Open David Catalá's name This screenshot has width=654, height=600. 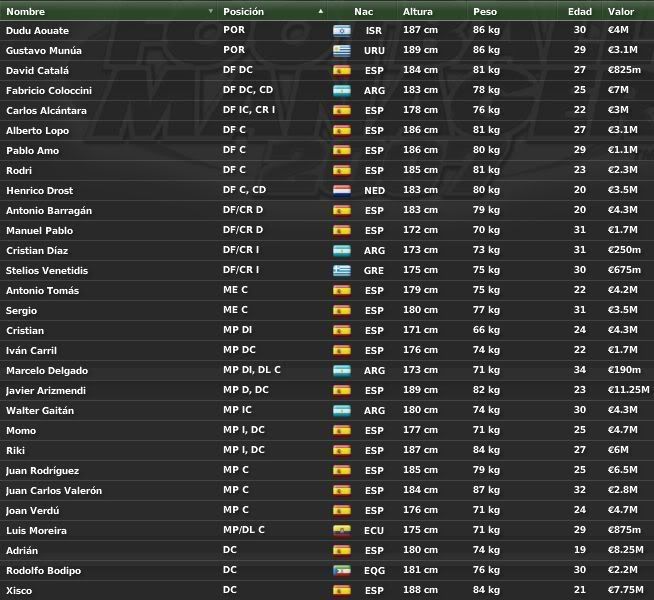tap(38, 70)
